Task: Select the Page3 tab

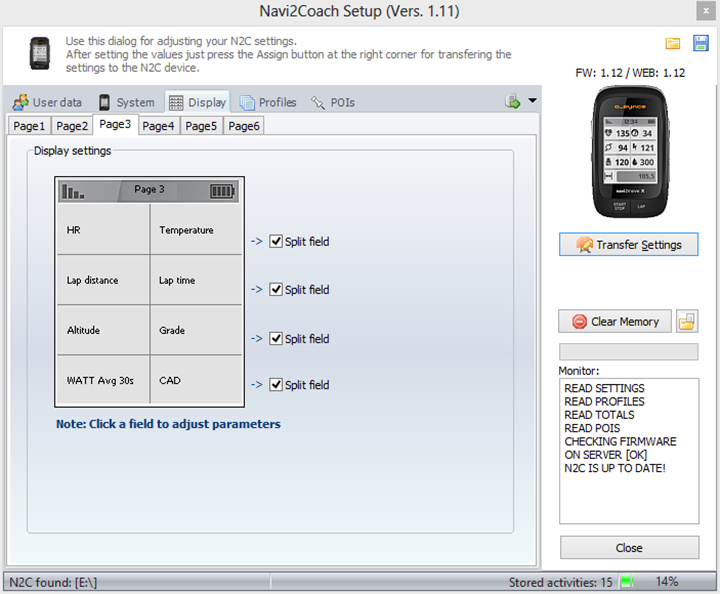Action: [115, 124]
